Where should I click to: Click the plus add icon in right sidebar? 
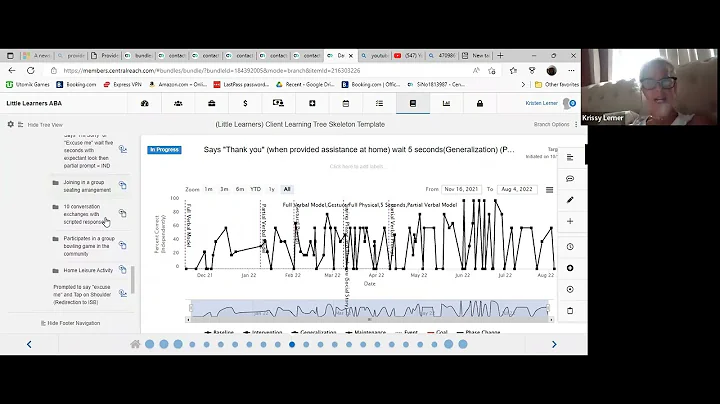click(570, 221)
